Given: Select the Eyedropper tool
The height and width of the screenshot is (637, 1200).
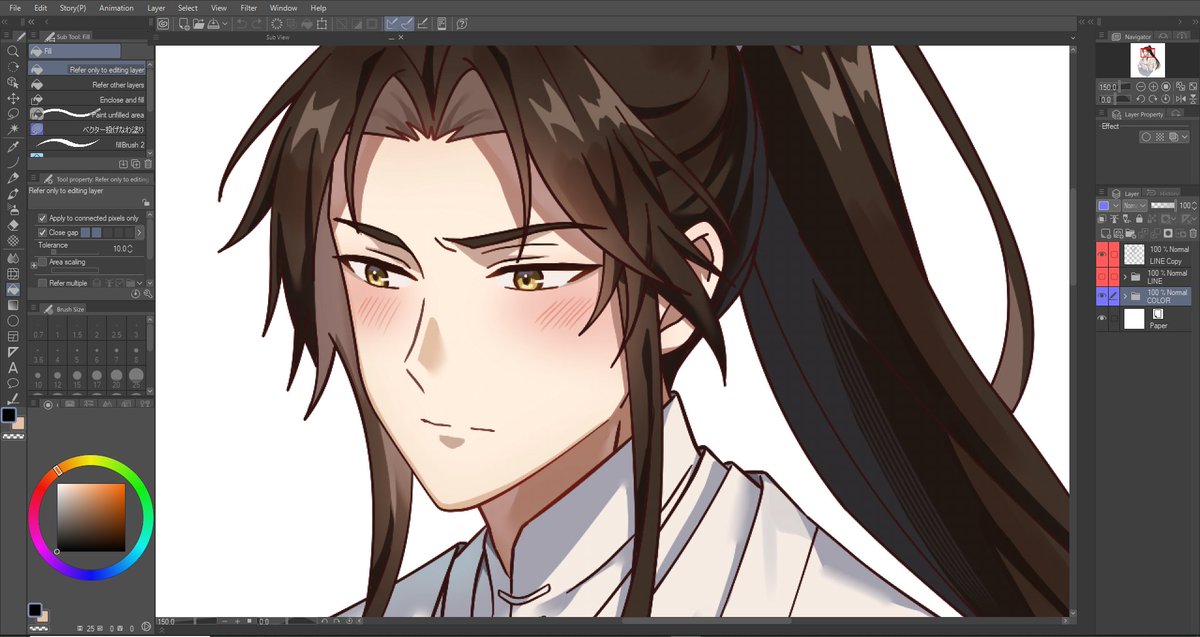Looking at the screenshot, I should coord(13,146).
